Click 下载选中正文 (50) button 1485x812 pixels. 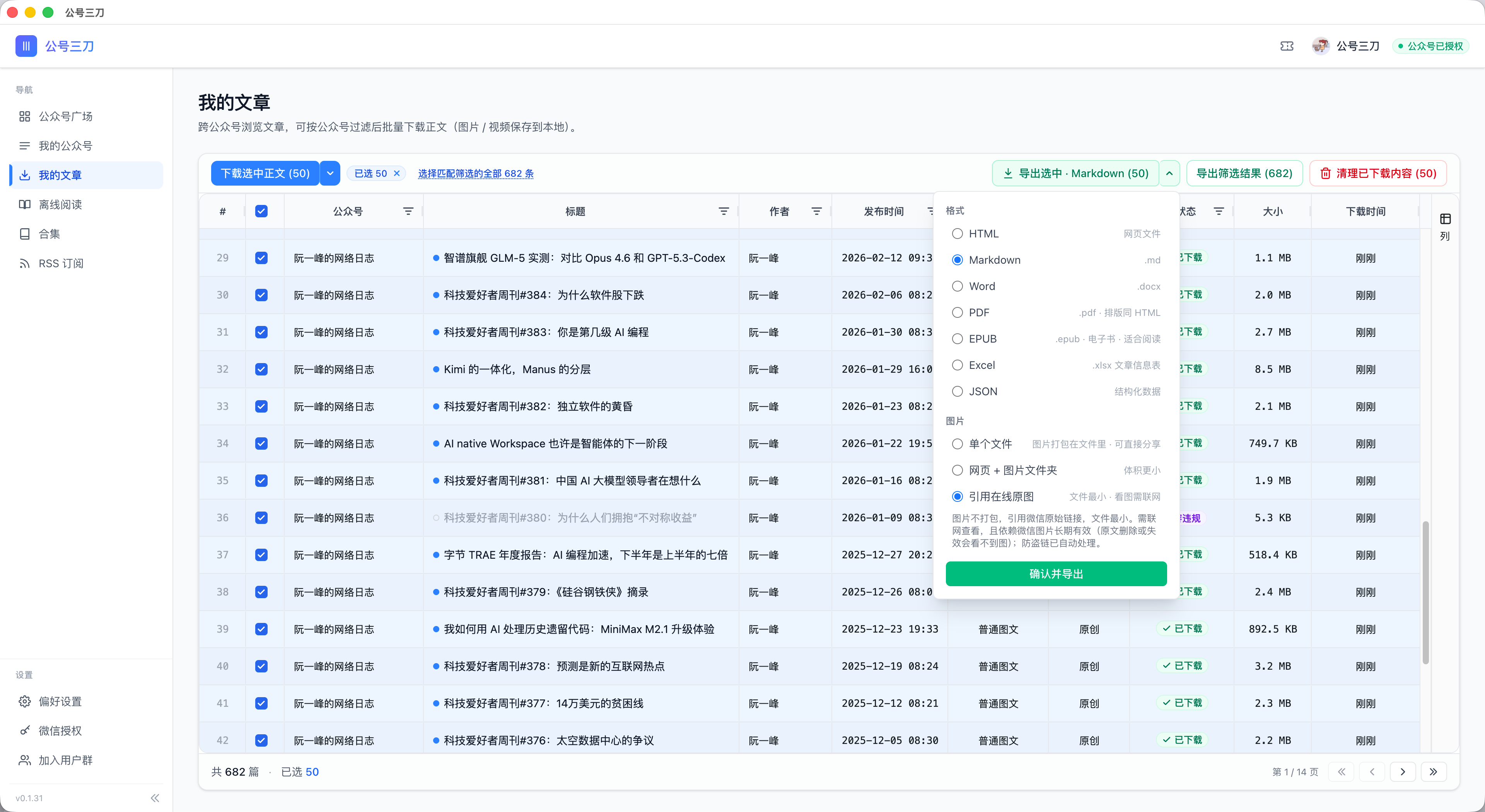point(265,174)
